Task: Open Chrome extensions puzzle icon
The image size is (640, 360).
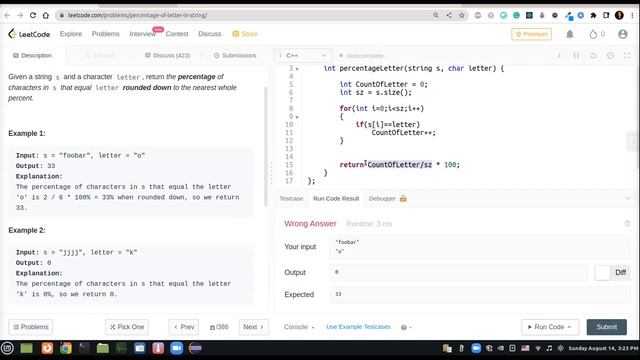Action: (x=593, y=15)
